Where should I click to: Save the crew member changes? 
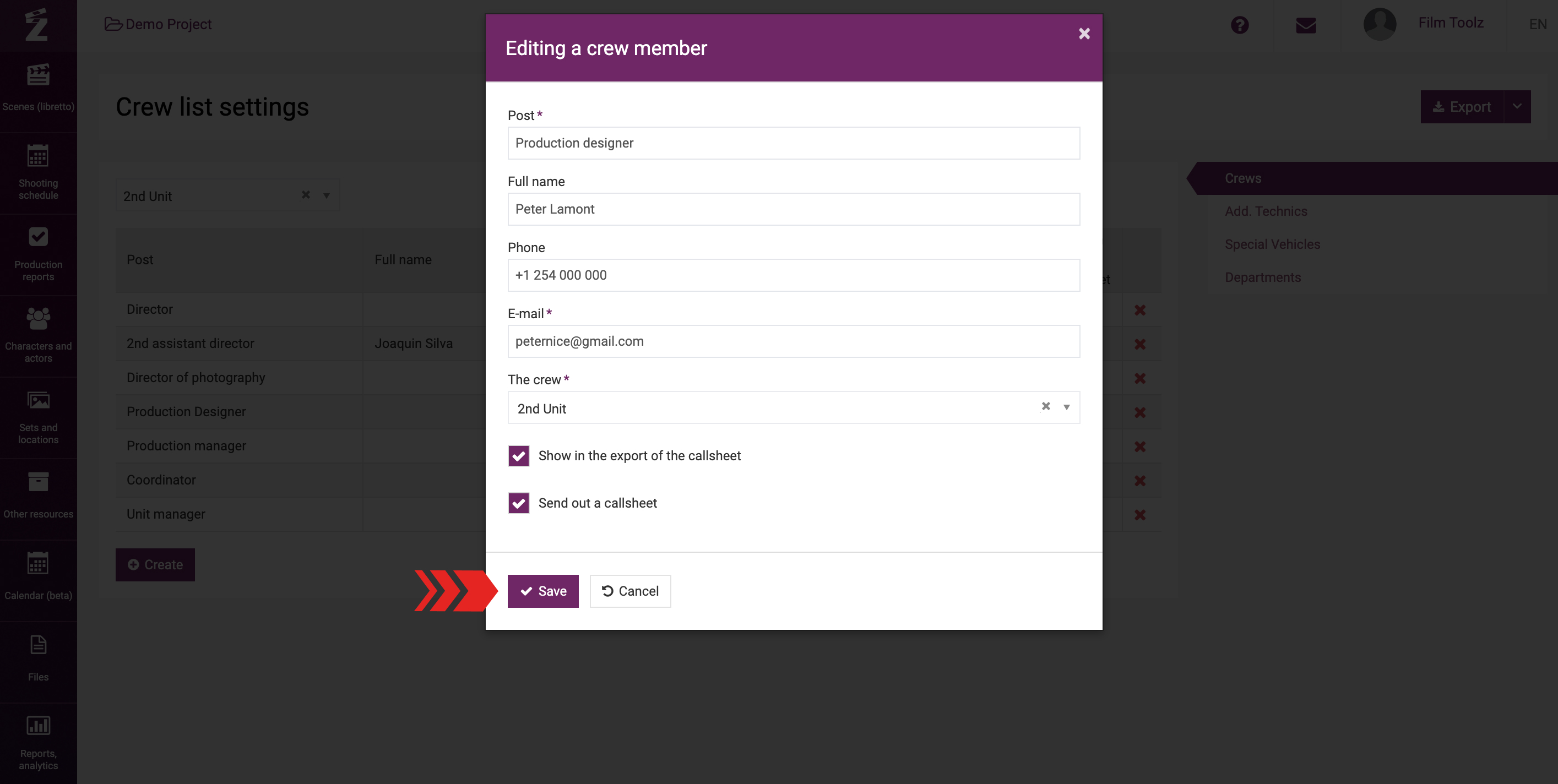click(x=542, y=591)
